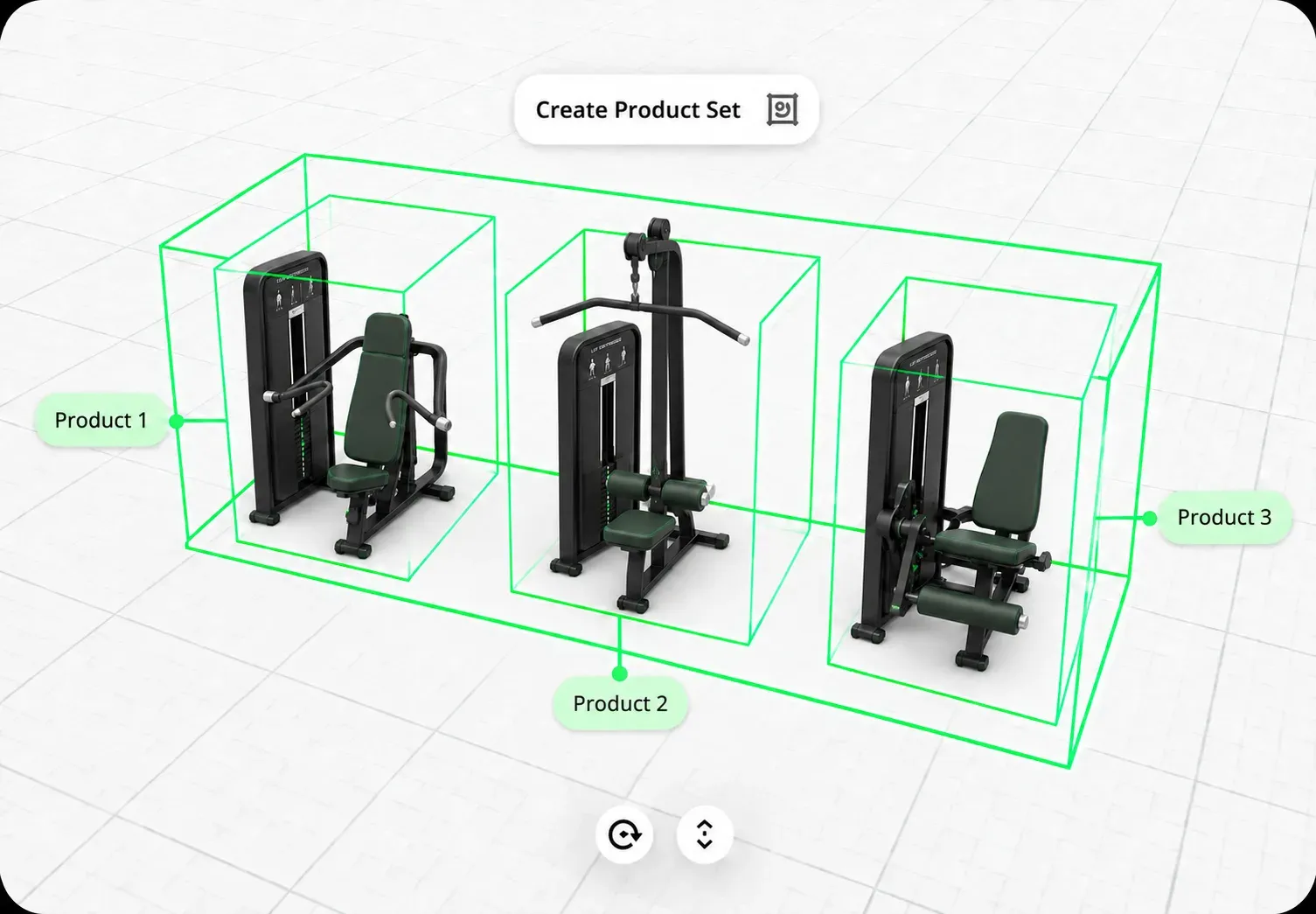Click the rotate view icon button

click(624, 834)
